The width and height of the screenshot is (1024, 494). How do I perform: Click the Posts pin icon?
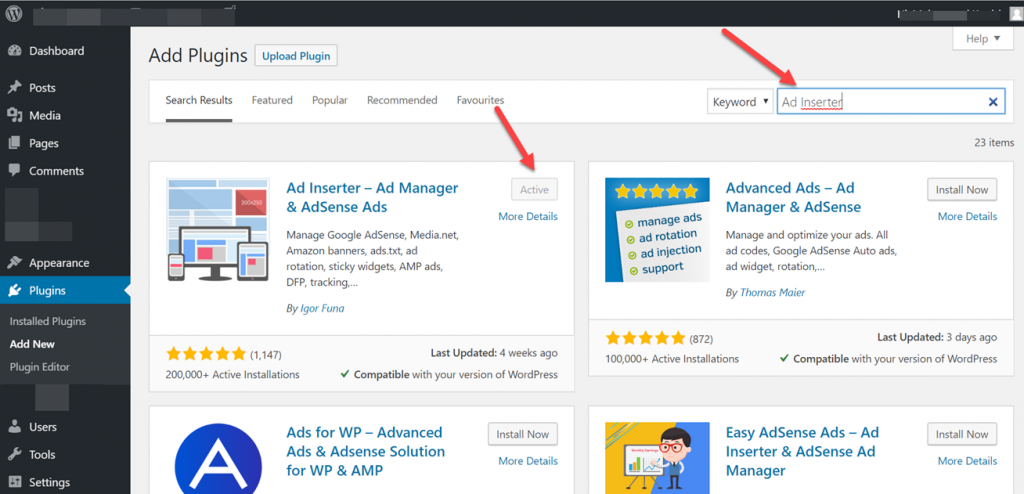click(14, 88)
